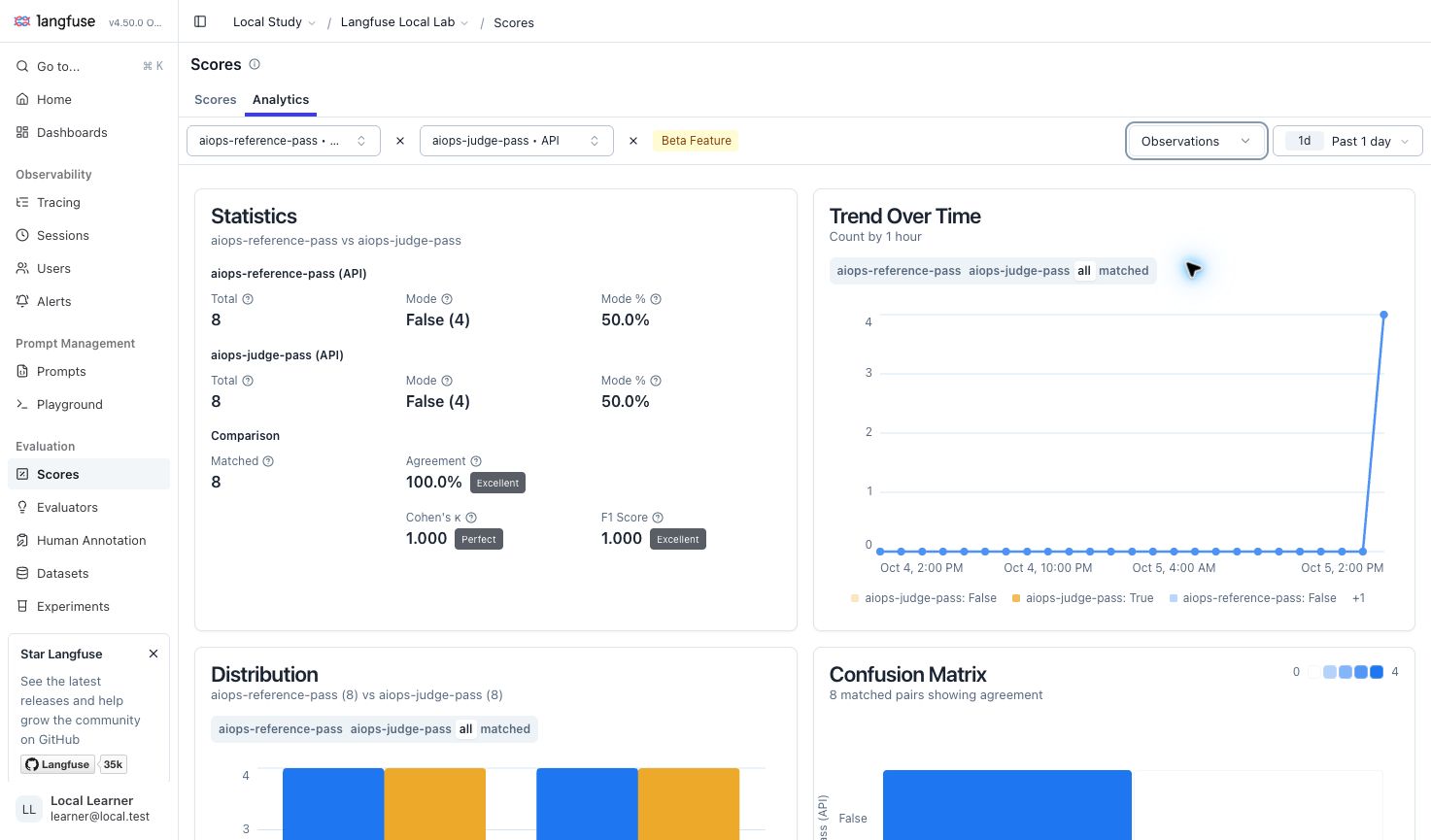The image size is (1431, 840).
Task: Open Users via its people icon
Action: pos(22,268)
